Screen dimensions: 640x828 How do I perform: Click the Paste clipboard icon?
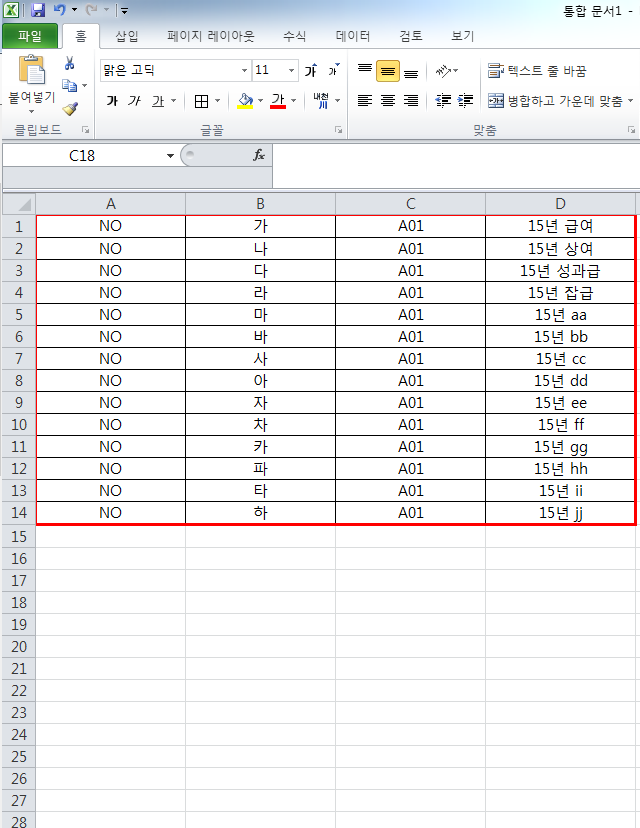click(32, 70)
